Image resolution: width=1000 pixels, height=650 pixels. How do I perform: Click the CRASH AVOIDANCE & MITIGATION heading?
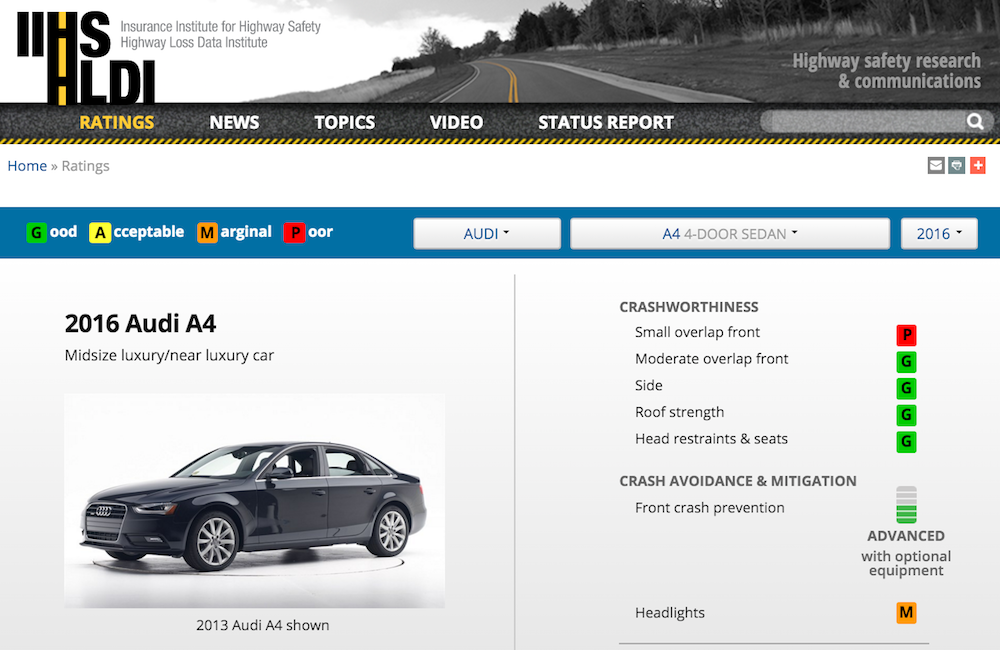point(738,481)
